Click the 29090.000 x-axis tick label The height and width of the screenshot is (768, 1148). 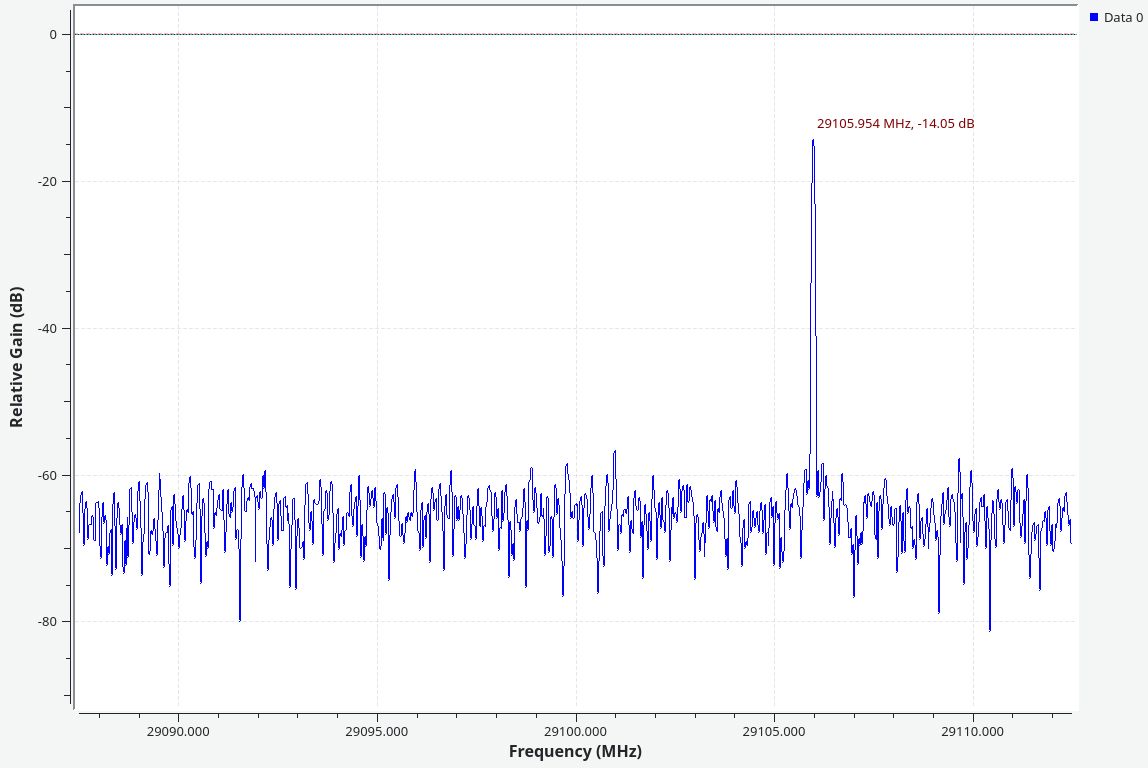178,731
